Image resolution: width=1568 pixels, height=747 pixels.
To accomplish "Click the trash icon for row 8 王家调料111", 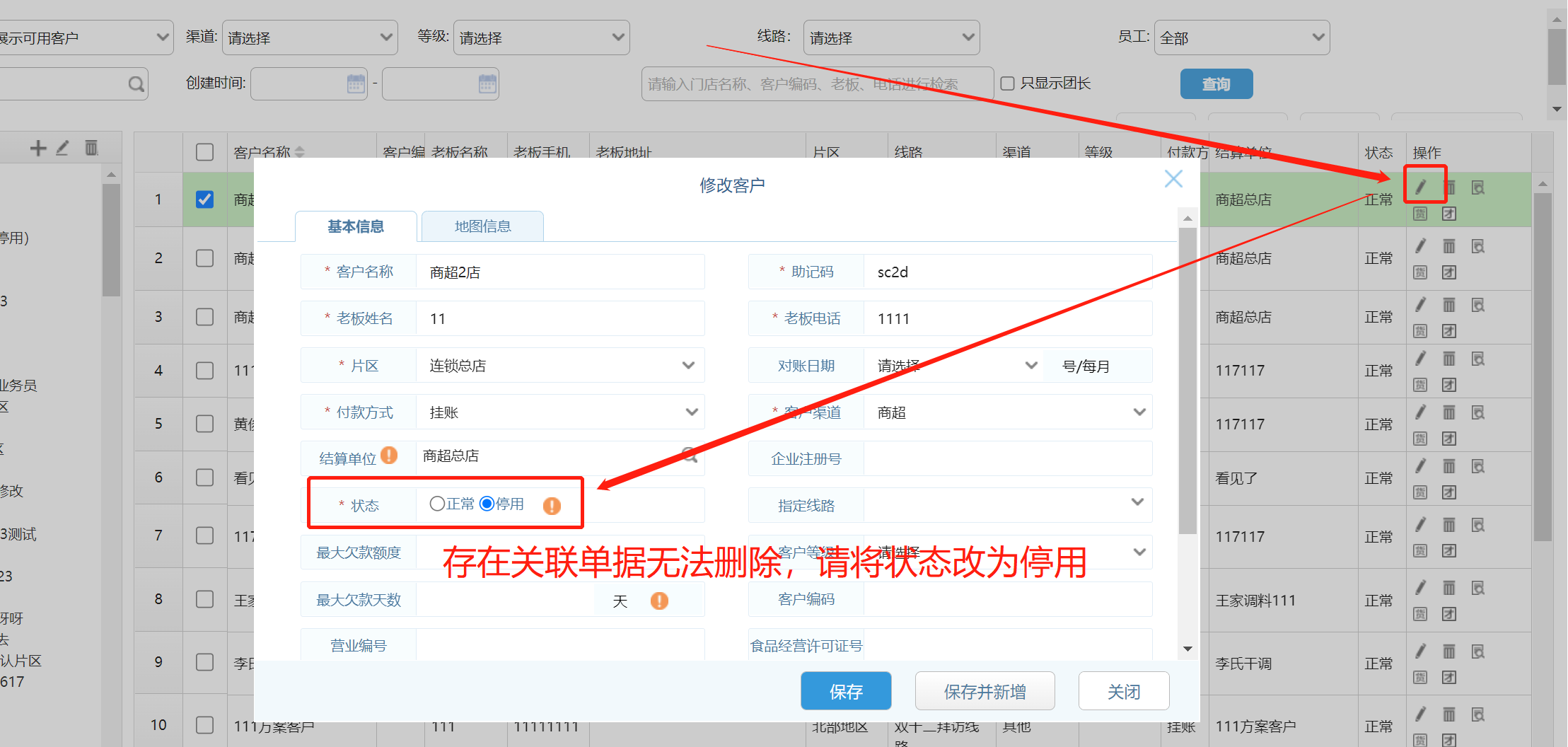I will coord(1449,588).
